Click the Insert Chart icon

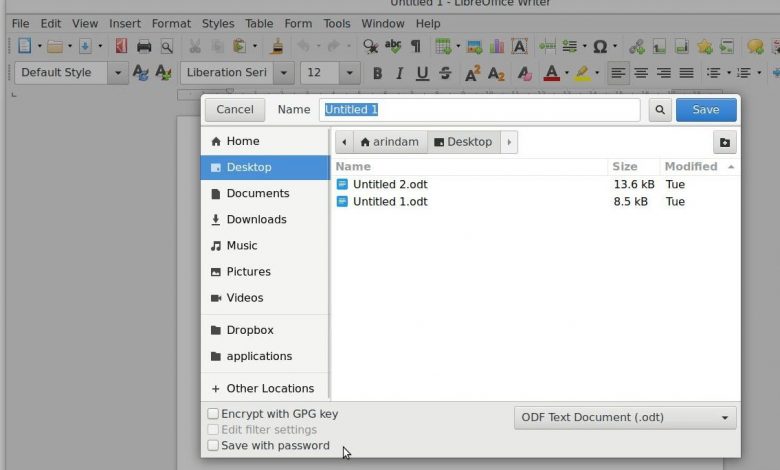click(x=496, y=46)
